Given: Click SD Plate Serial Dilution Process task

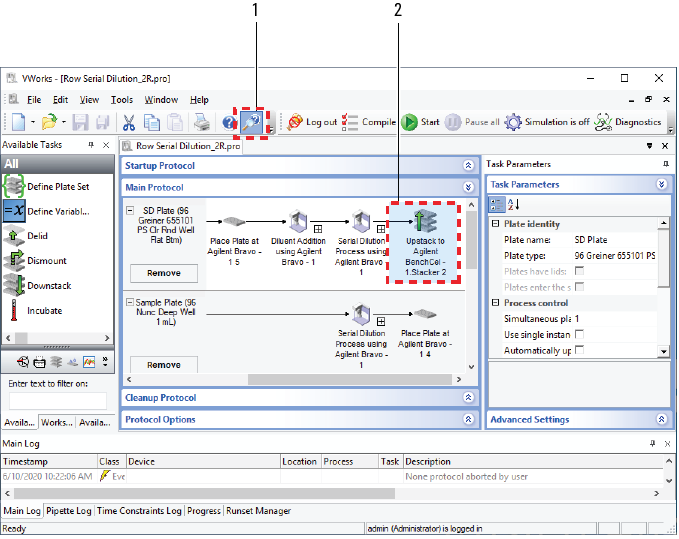Looking at the screenshot, I should pyautogui.click(x=361, y=242).
